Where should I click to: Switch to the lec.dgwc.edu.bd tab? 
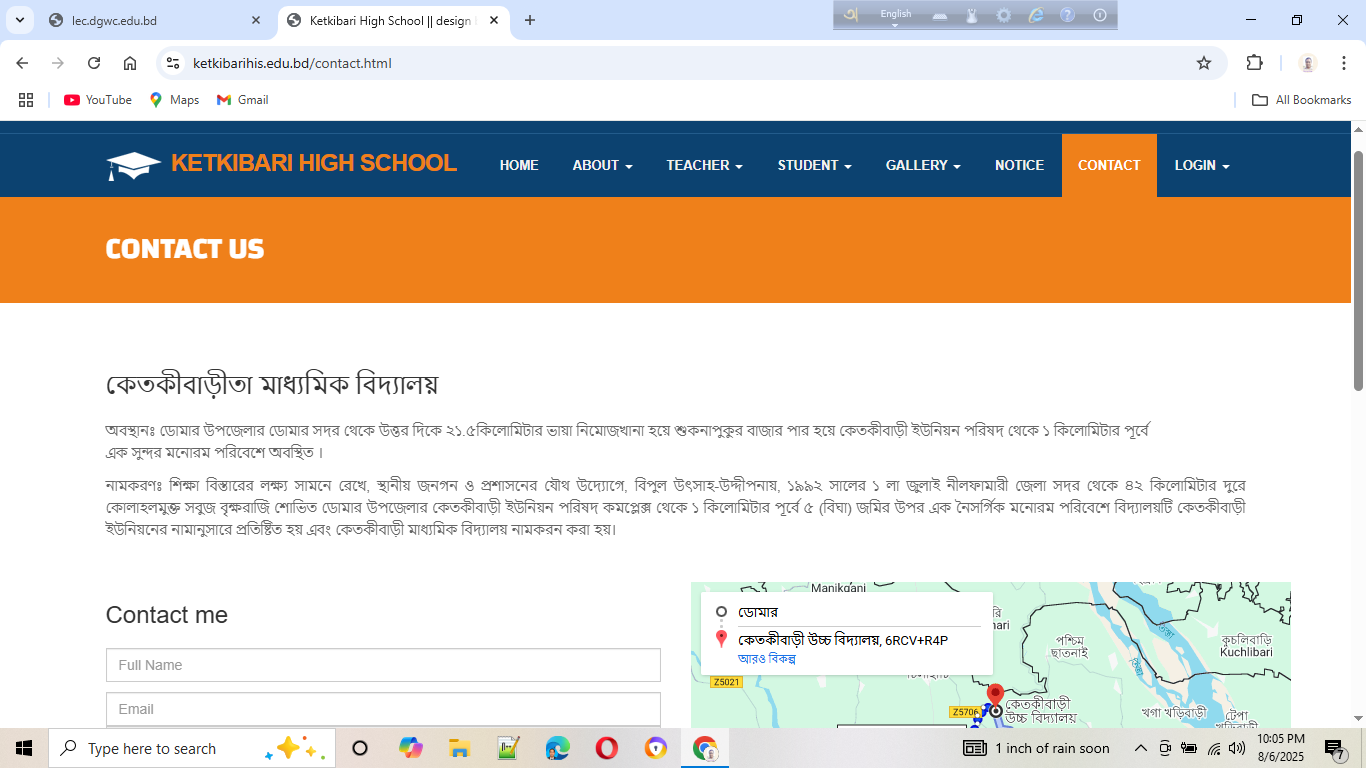click(150, 20)
